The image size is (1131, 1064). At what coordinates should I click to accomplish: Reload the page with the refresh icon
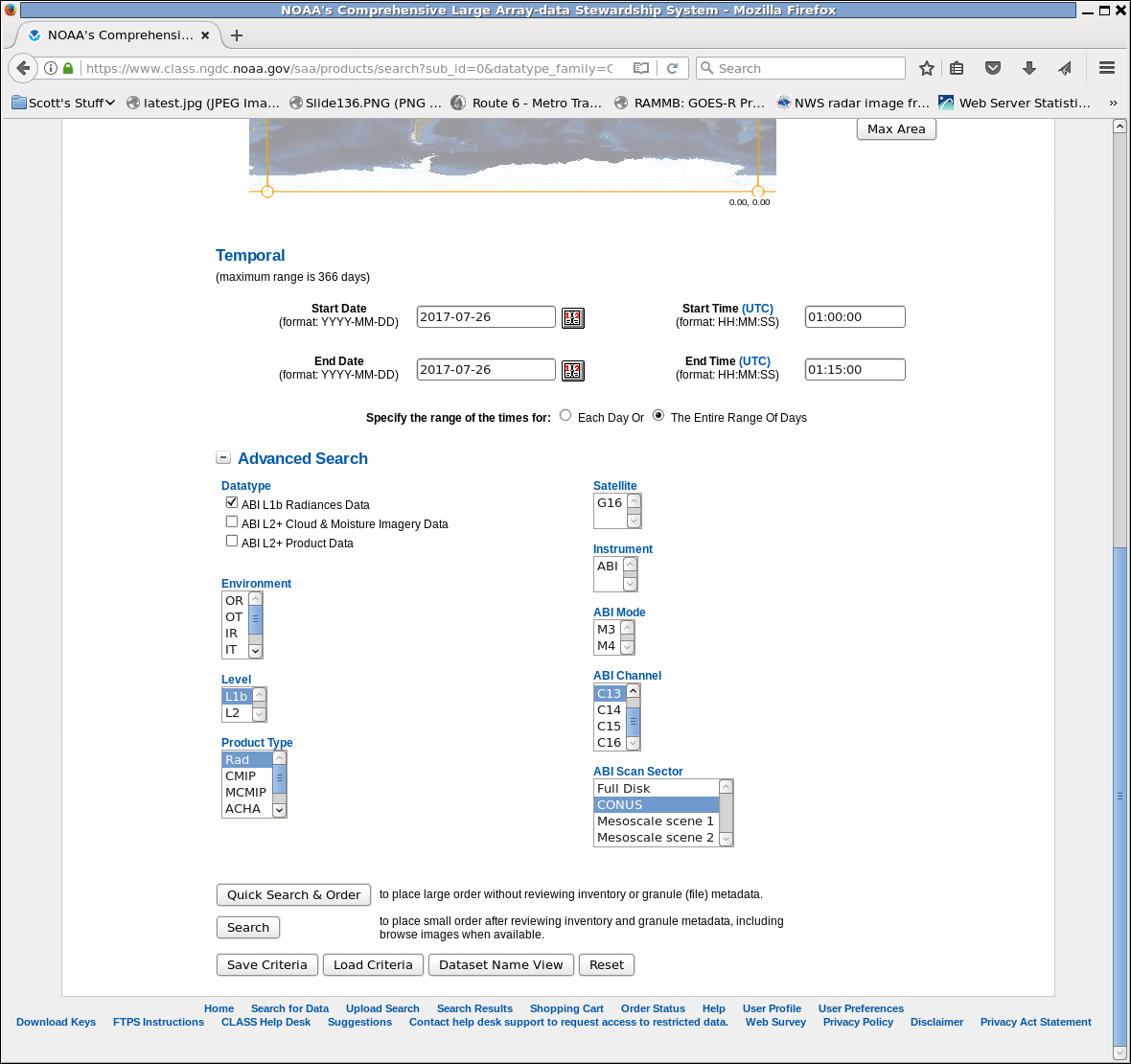tap(672, 68)
